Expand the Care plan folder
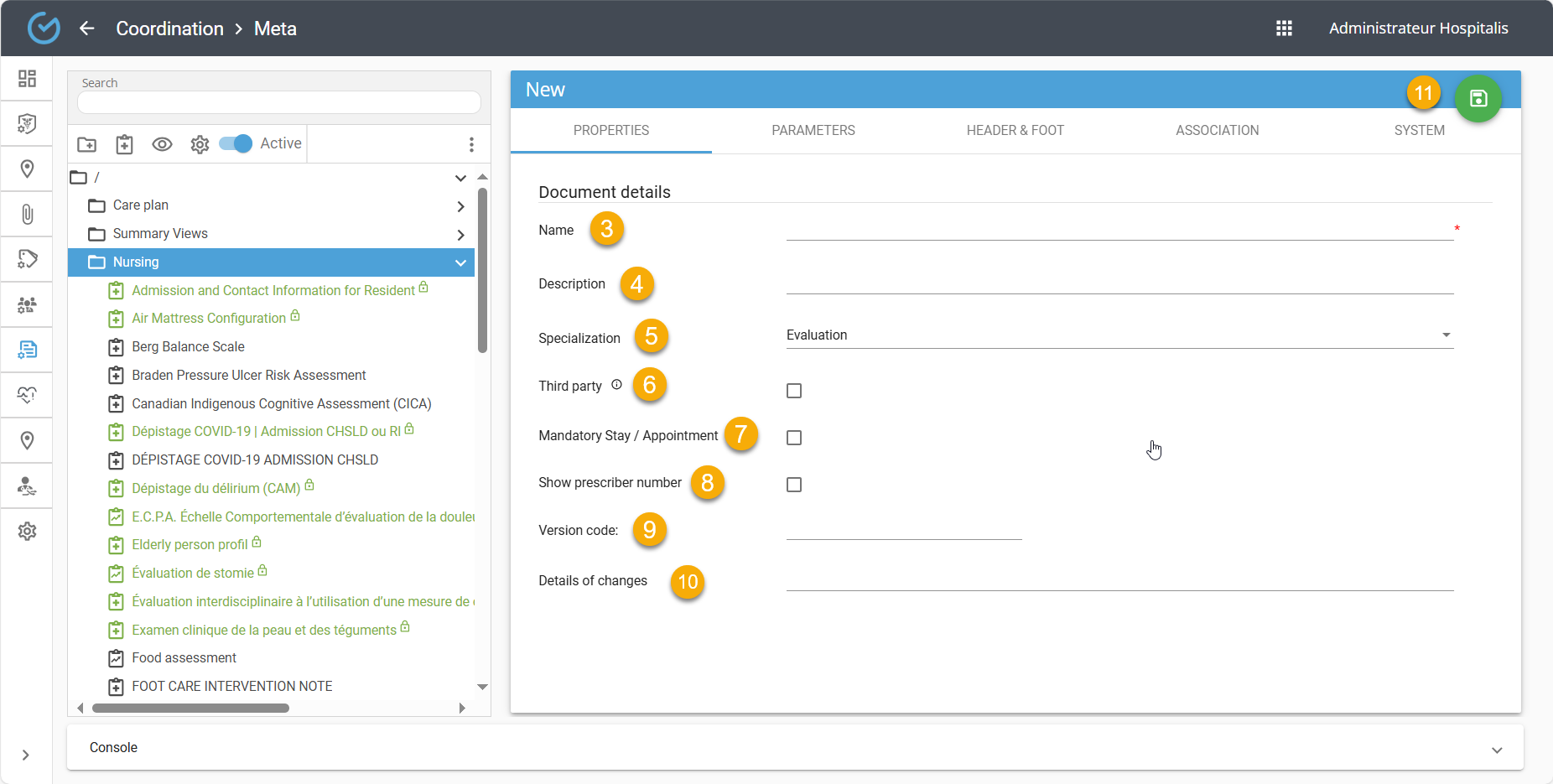The height and width of the screenshot is (784, 1553). click(460, 206)
